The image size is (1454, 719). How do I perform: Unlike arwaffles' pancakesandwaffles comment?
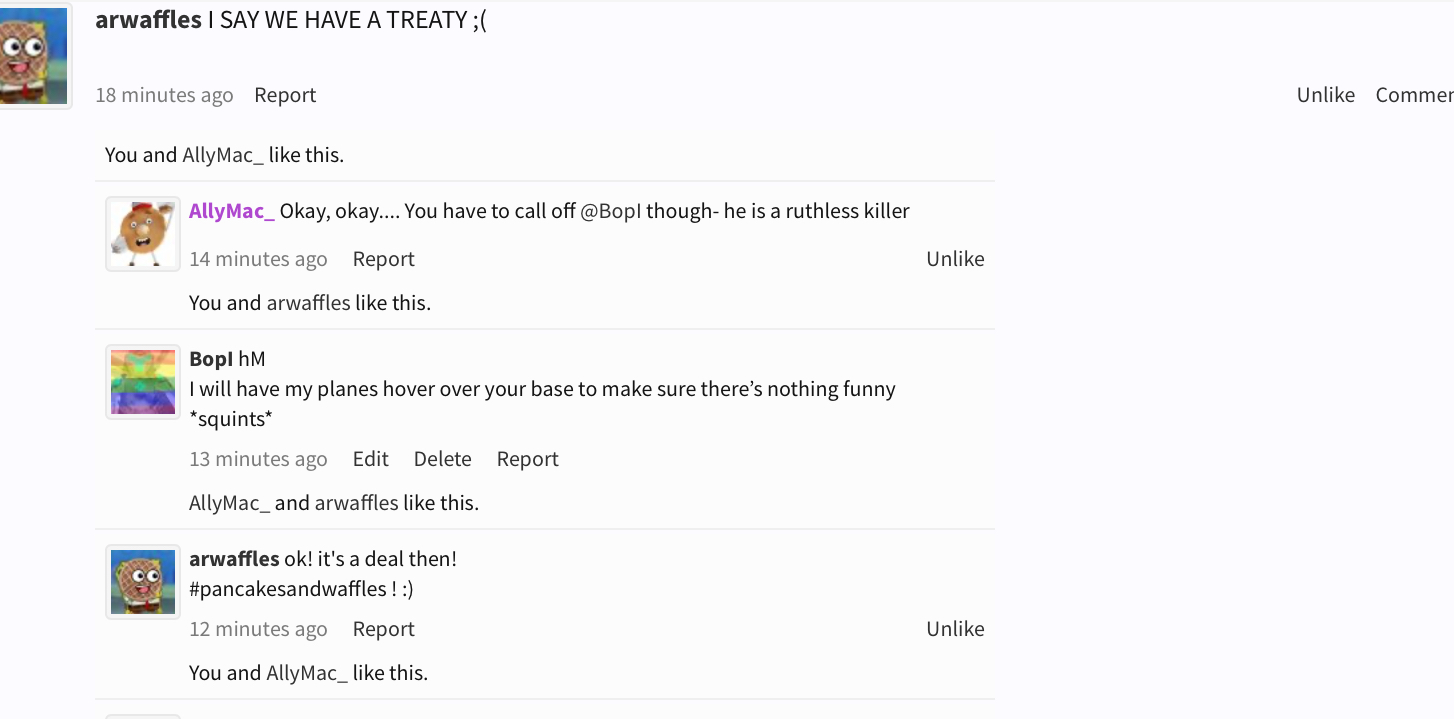click(x=955, y=629)
